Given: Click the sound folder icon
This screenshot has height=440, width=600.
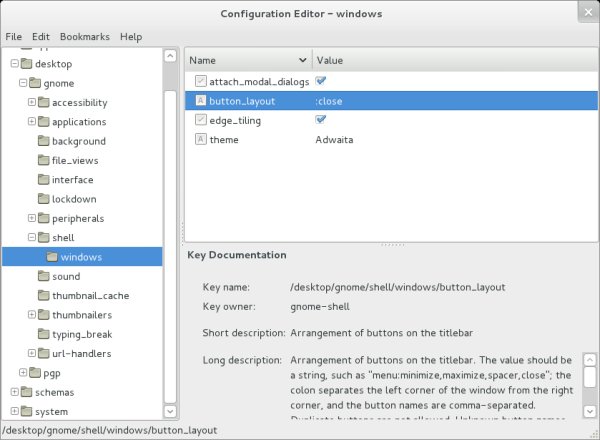Looking at the screenshot, I should point(43,276).
